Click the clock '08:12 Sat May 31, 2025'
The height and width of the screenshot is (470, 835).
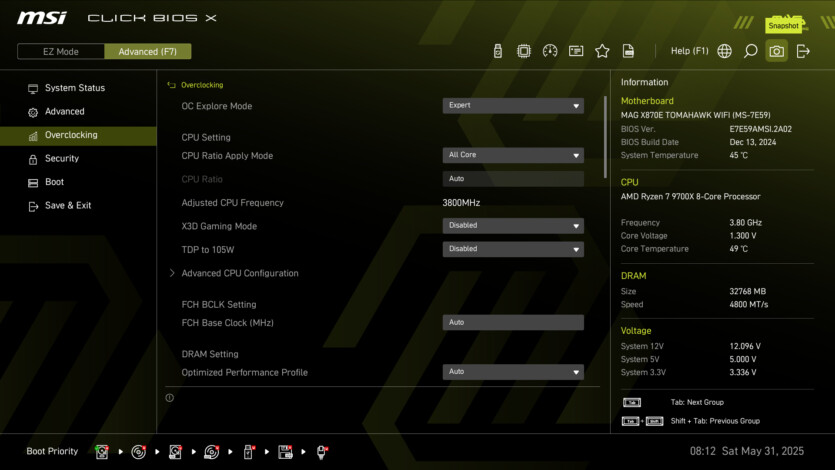(747, 451)
